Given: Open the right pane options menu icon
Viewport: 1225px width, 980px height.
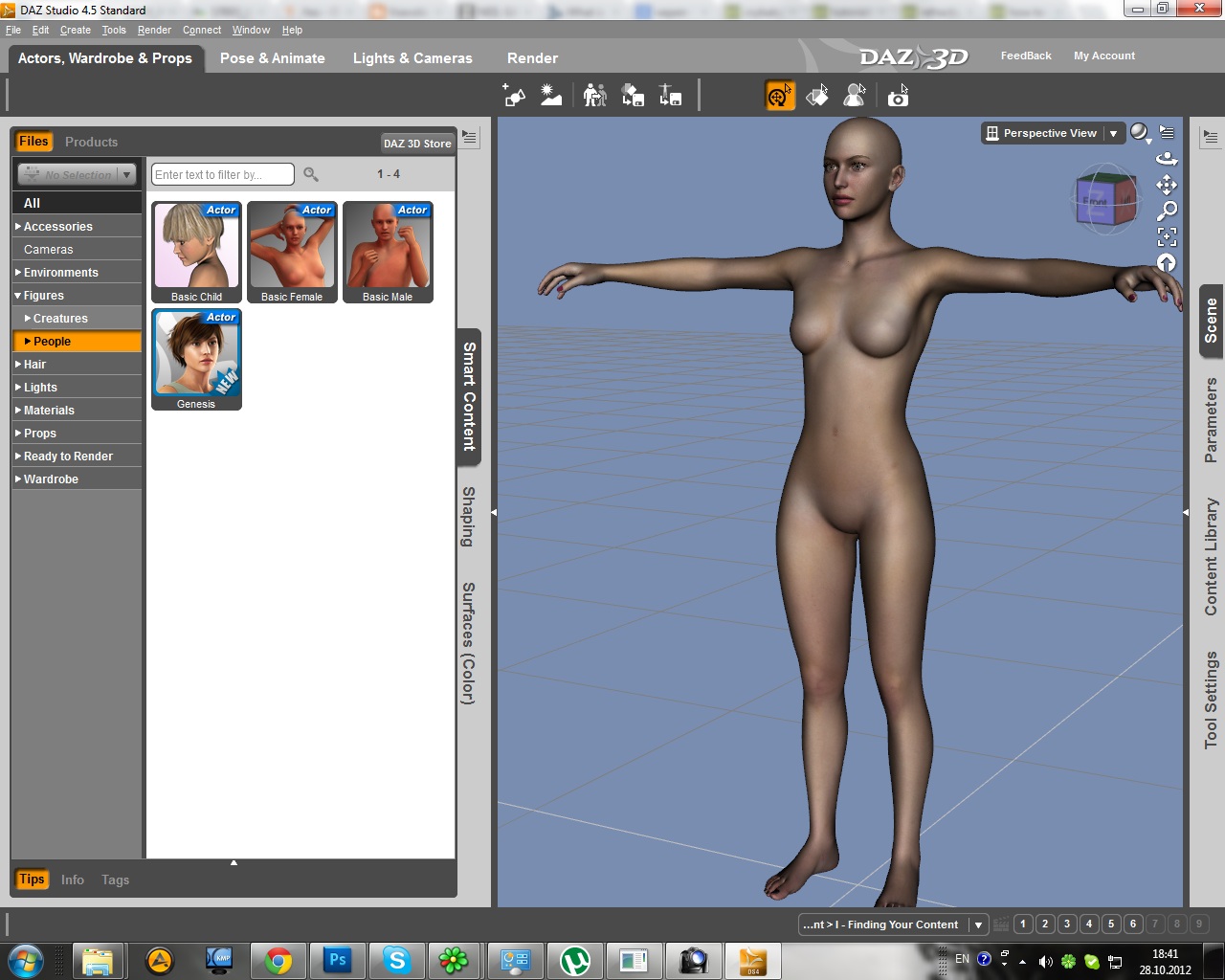Looking at the screenshot, I should coord(1211,138).
